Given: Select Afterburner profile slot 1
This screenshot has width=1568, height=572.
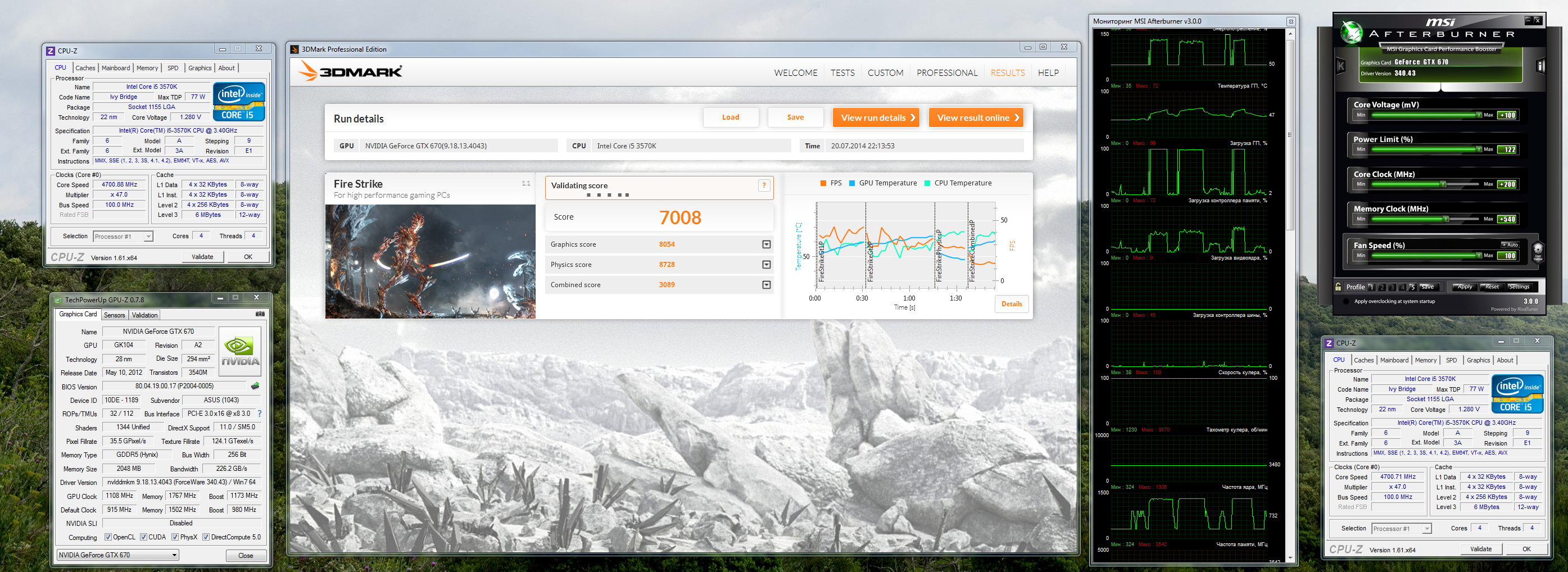Looking at the screenshot, I should click(1371, 287).
